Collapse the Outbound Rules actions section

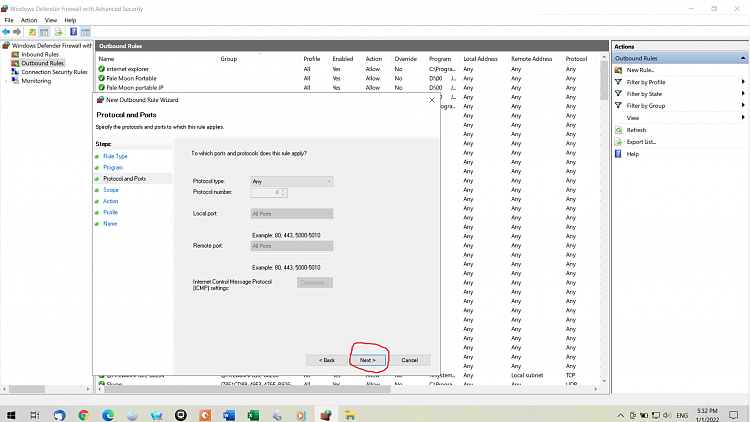click(x=743, y=58)
